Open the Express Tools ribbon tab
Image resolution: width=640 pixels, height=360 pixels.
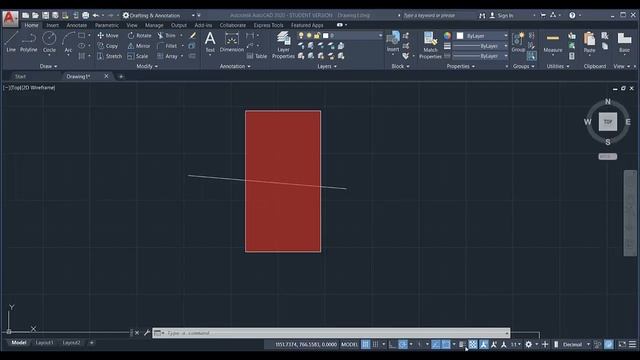click(x=268, y=25)
